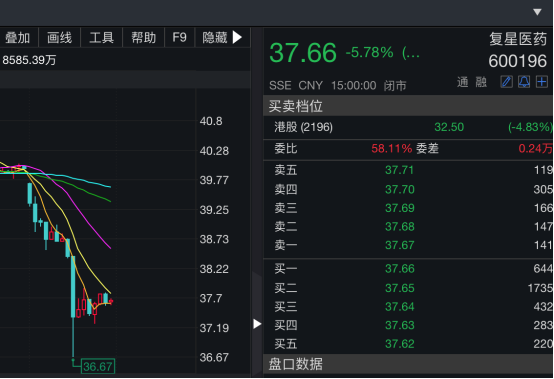The width and height of the screenshot is (554, 379).
Task: Set a price alert with bell icon
Action: pyautogui.click(x=524, y=82)
